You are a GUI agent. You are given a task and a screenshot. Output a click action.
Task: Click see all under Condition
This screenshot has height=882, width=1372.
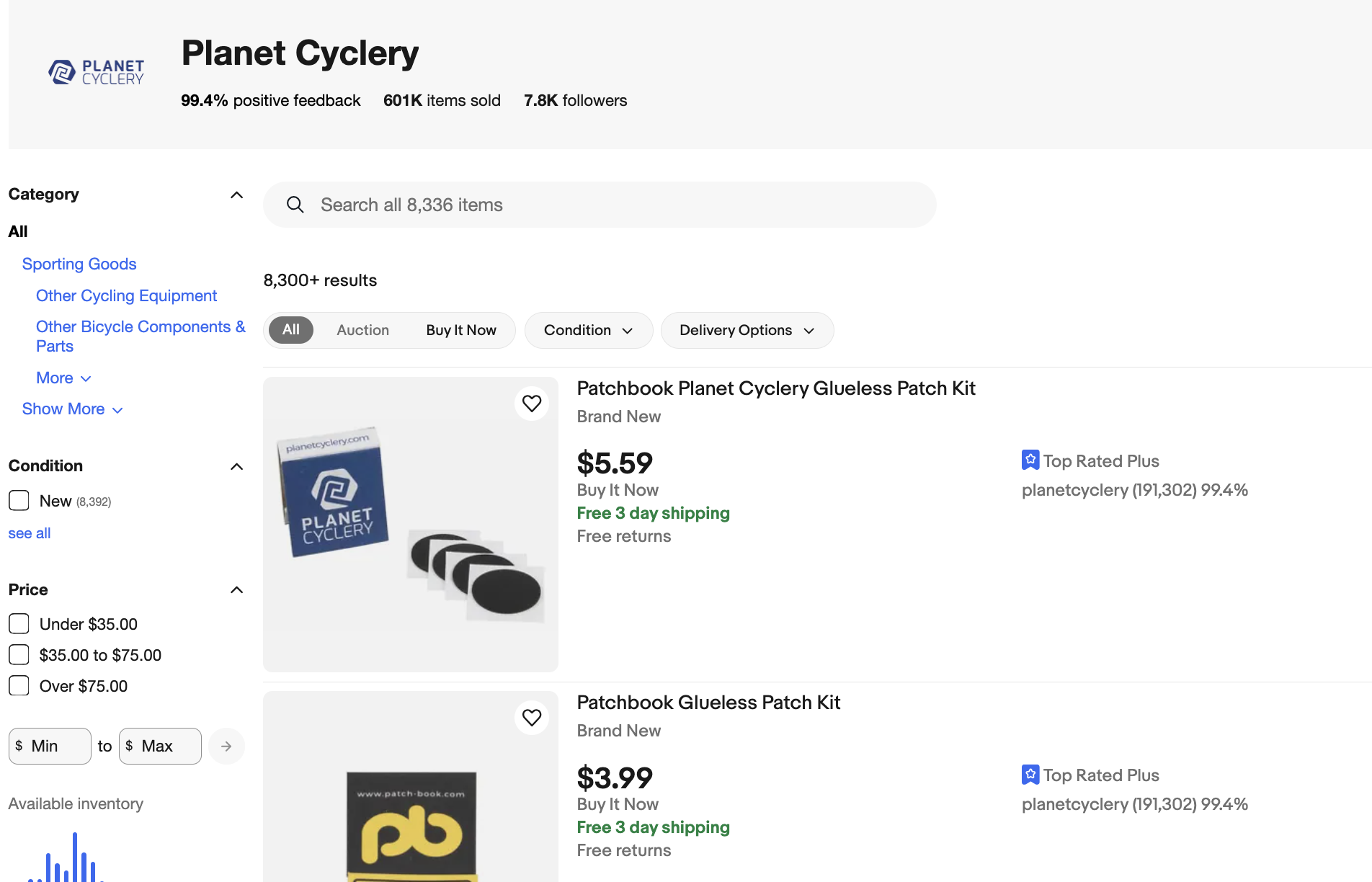click(x=30, y=533)
